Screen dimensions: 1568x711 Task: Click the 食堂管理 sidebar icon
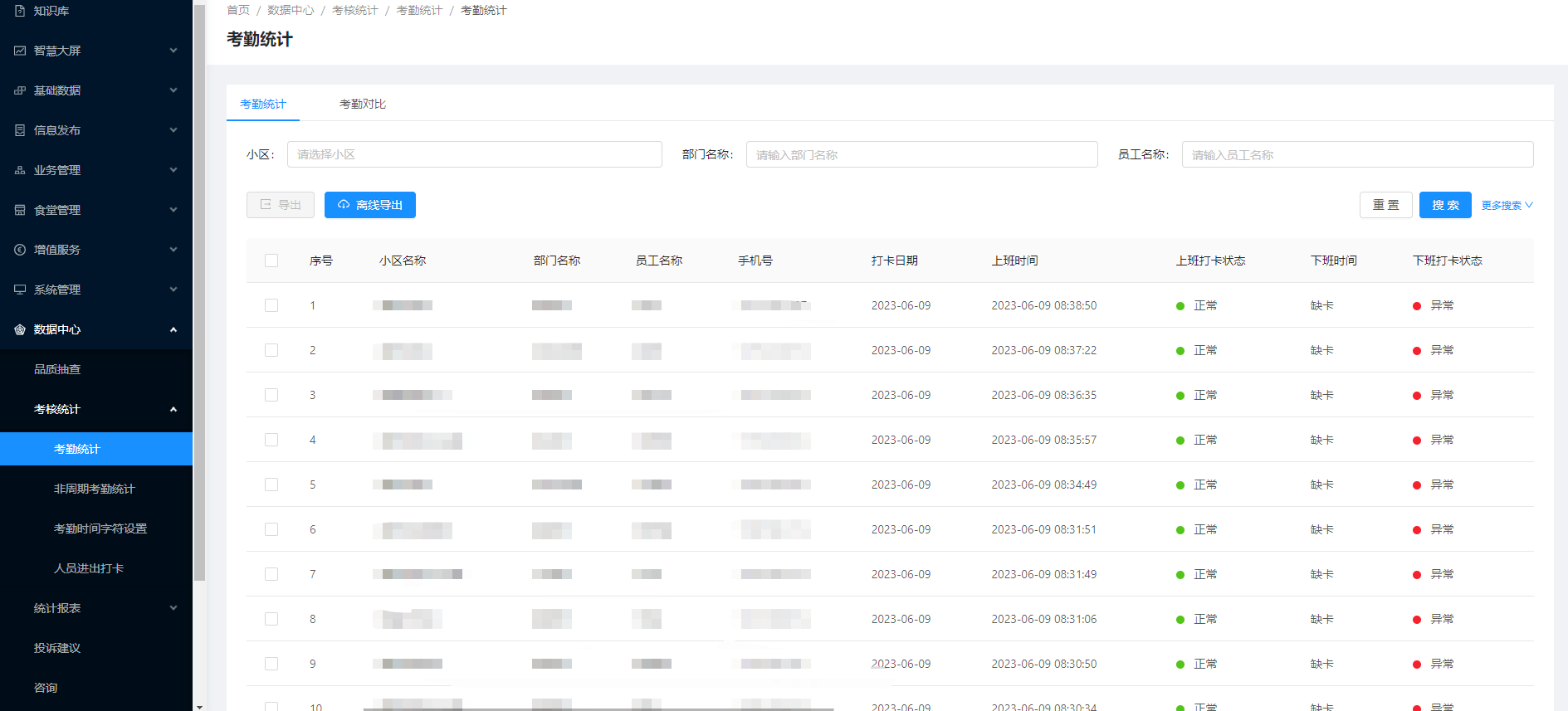pos(20,210)
